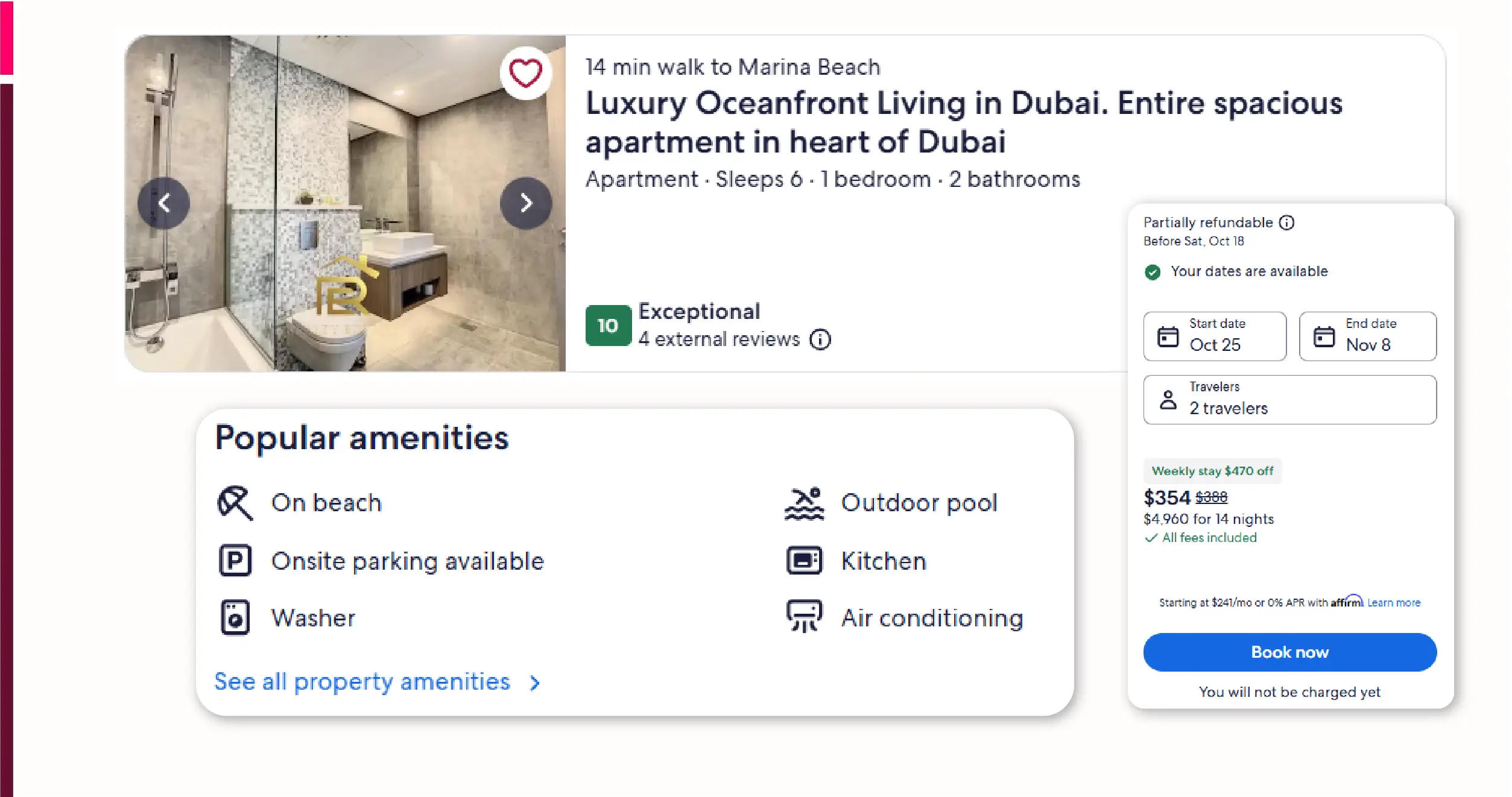
Task: Show previous photo with left arrow
Action: point(163,203)
